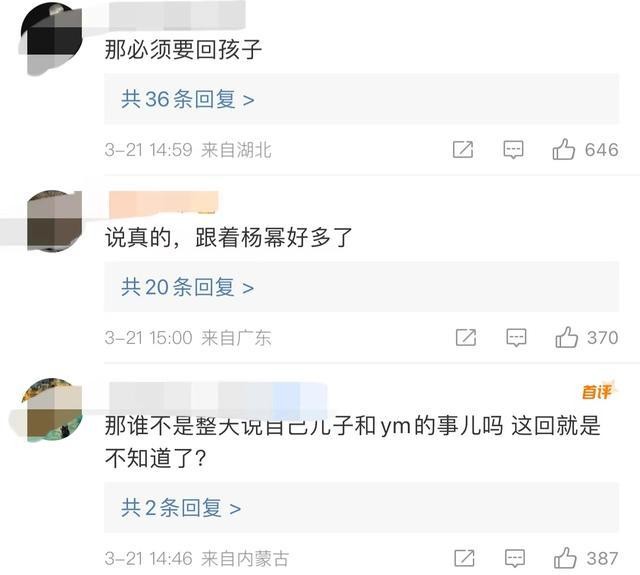Expand the 共36条回复 replies
640x575 pixels.
click(x=188, y=99)
